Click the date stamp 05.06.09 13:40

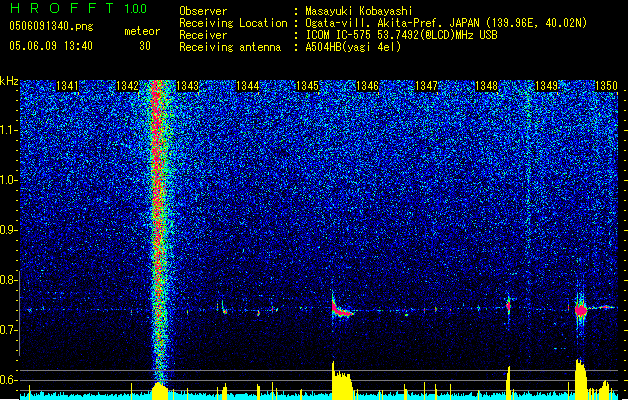coord(51,46)
